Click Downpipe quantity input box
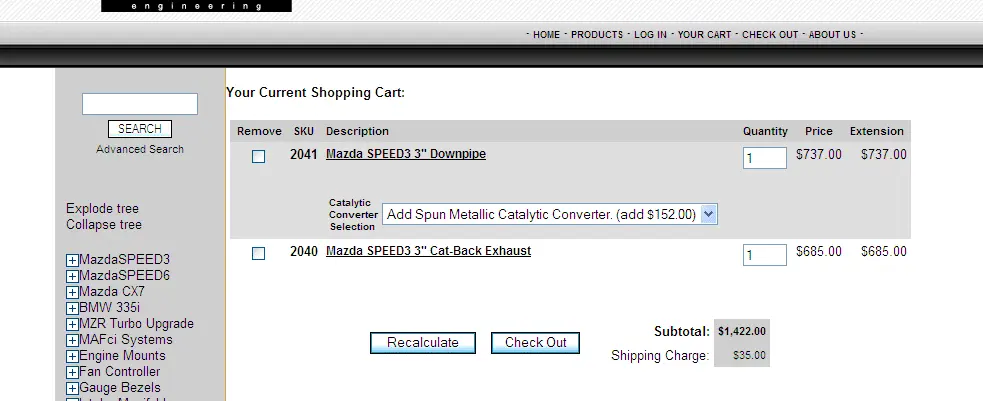Screen dimensions: 983x401 click(x=764, y=158)
